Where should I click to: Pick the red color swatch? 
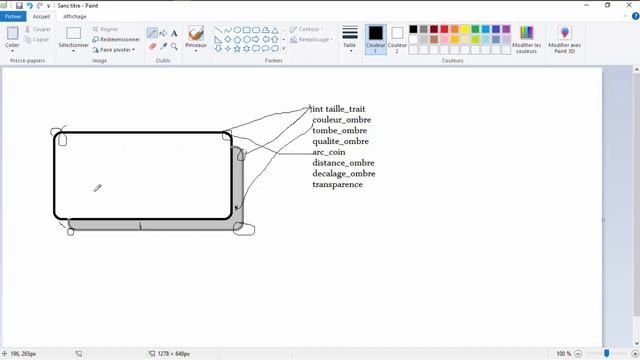444,29
